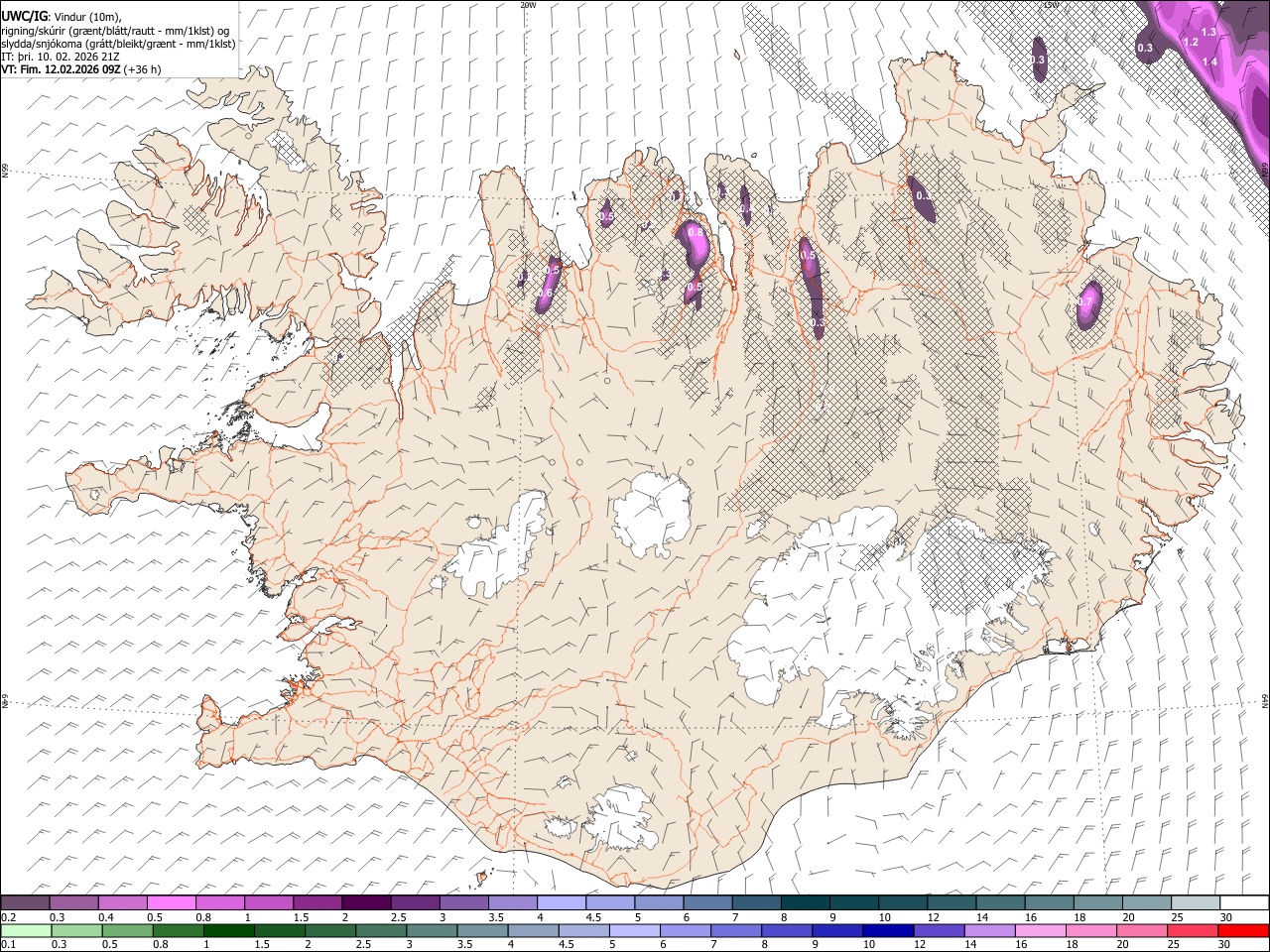Click the '30' number under the lower legend row
Screen dimensions: 1270x952
coord(1223,943)
